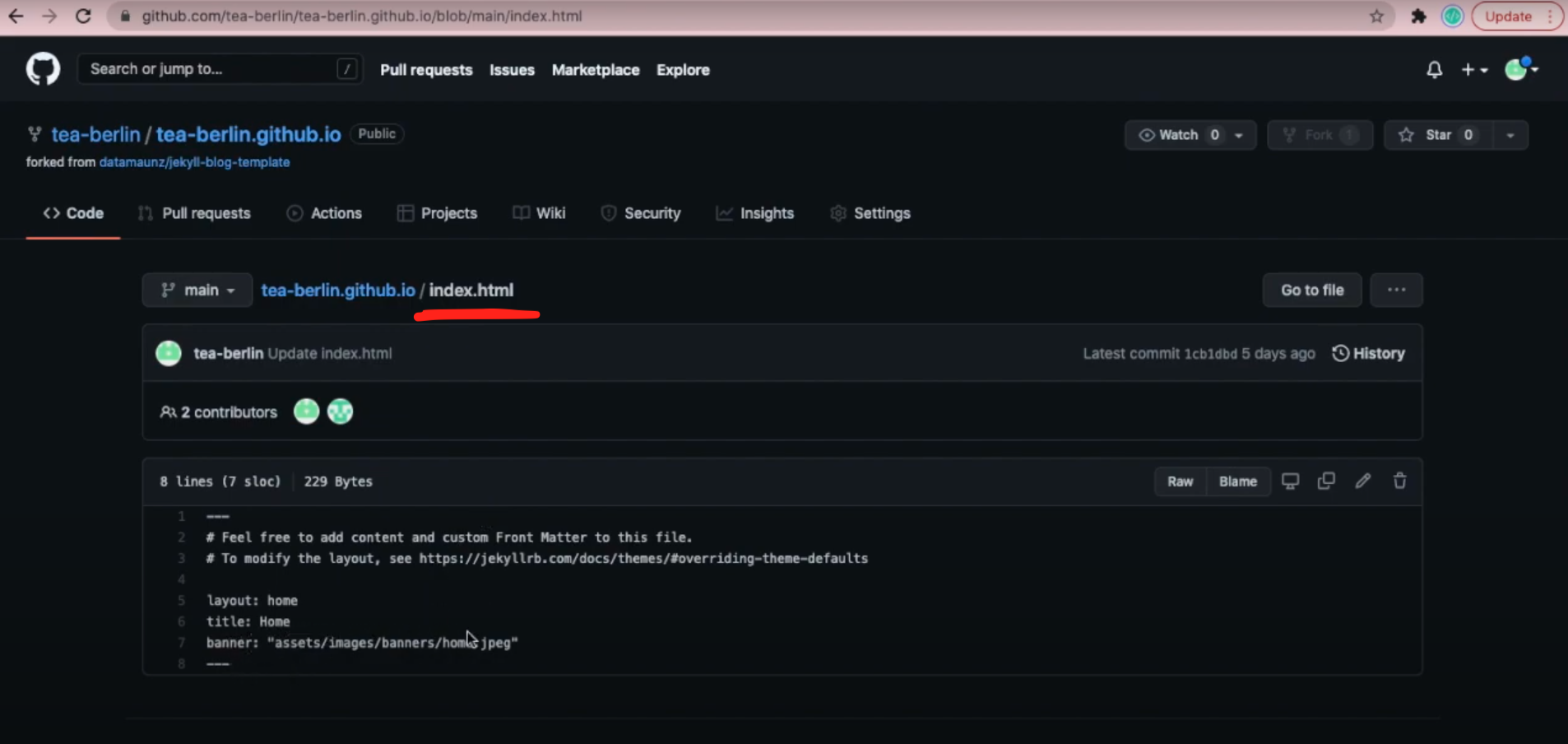Click the browser address bar URL
This screenshot has width=1568, height=744.
pos(362,16)
